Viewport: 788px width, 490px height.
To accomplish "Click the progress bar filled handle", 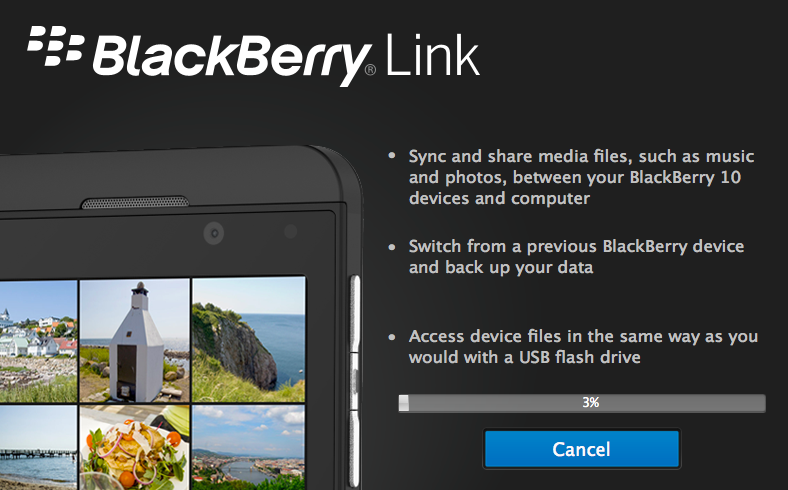I will (404, 403).
